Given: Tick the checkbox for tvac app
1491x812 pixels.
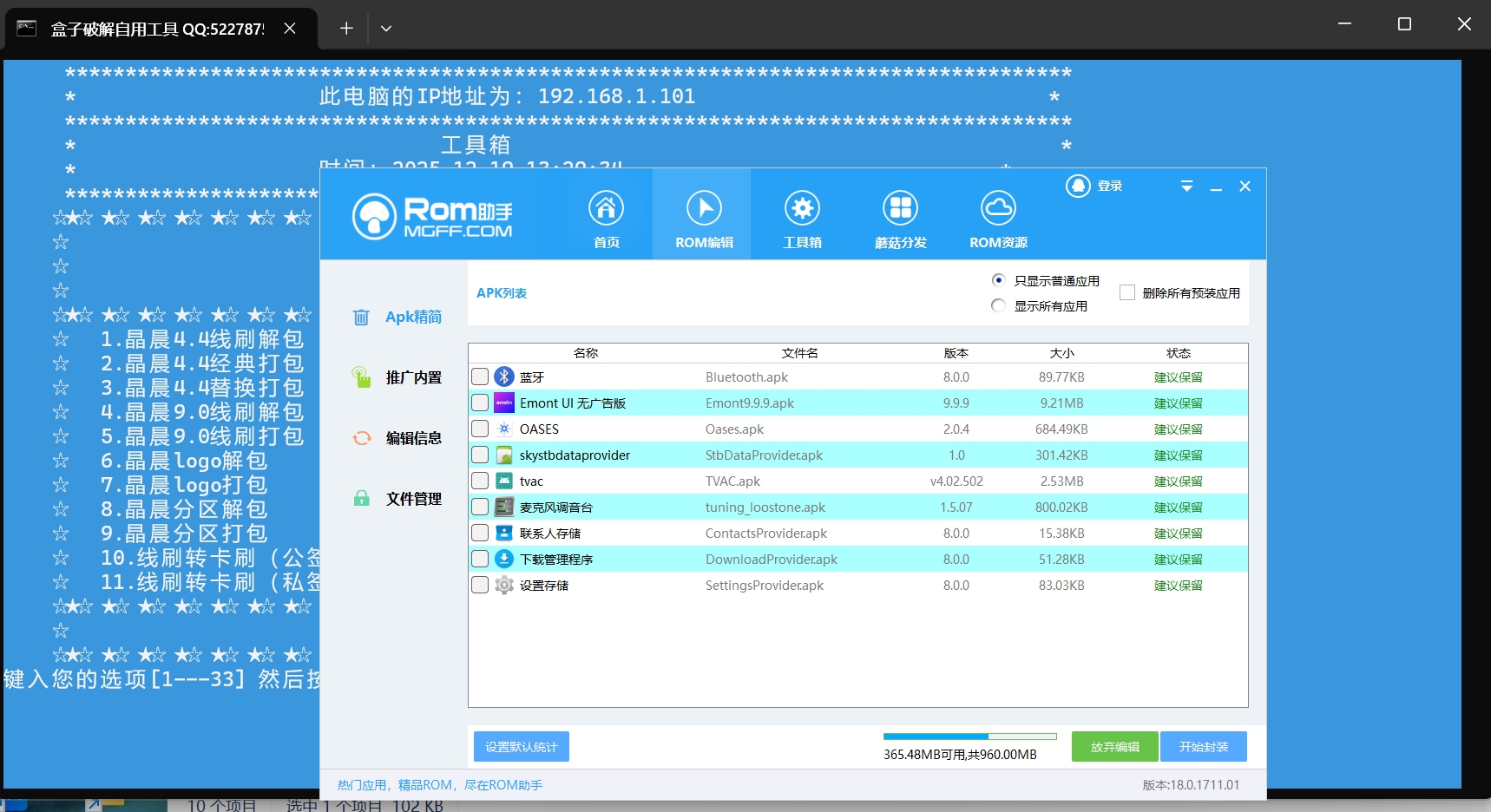Looking at the screenshot, I should pyautogui.click(x=480, y=481).
